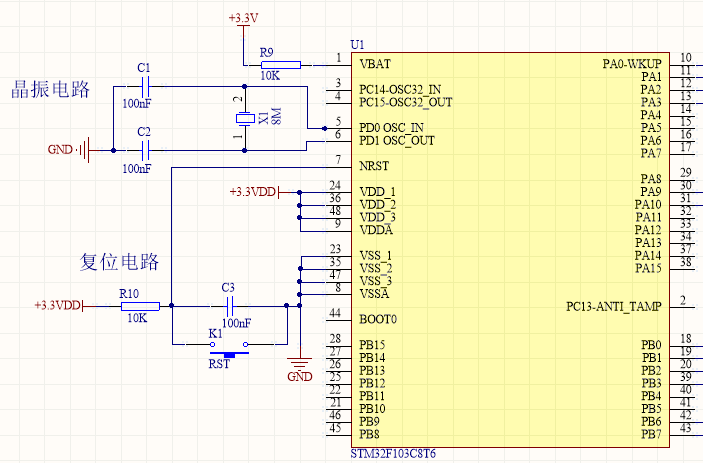Select the K1 RST push button symbol
This screenshot has width=703, height=463.
(228, 350)
